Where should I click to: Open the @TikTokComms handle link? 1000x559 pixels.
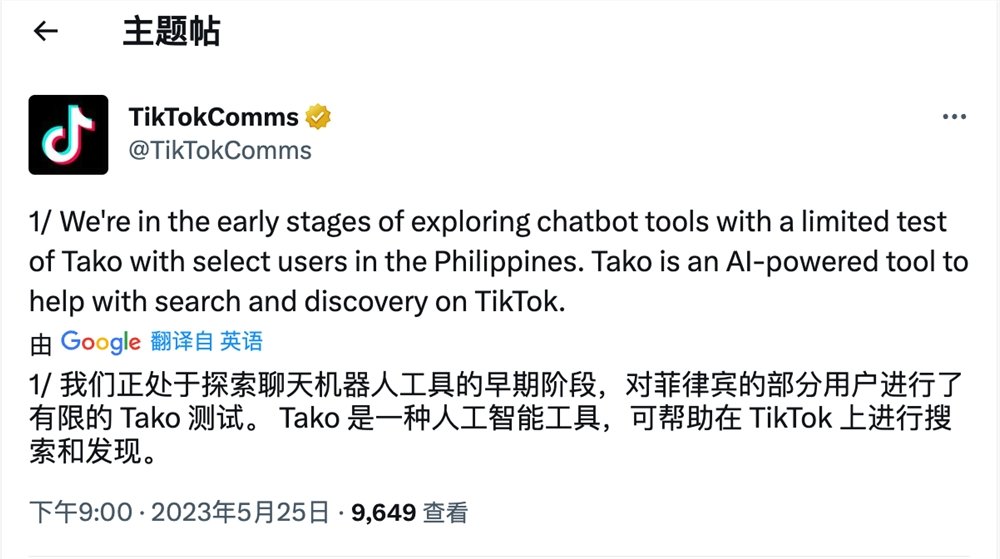click(220, 151)
